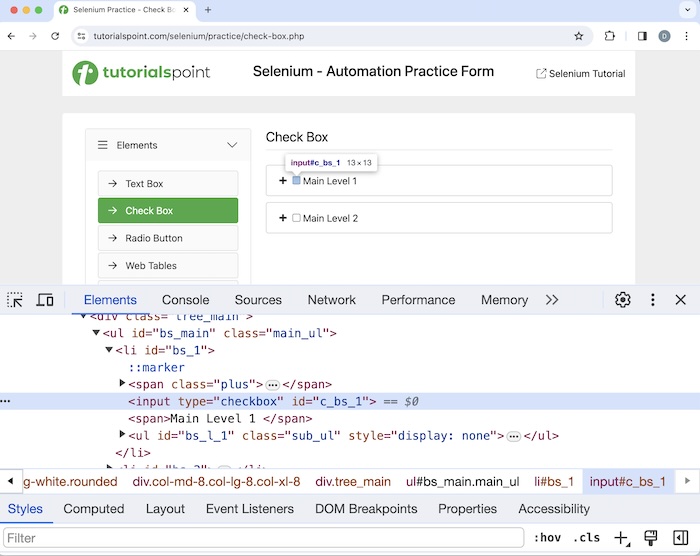Screen dimensions: 700x556
Task: Check the Main Level 2 checkbox
Action: click(296, 218)
